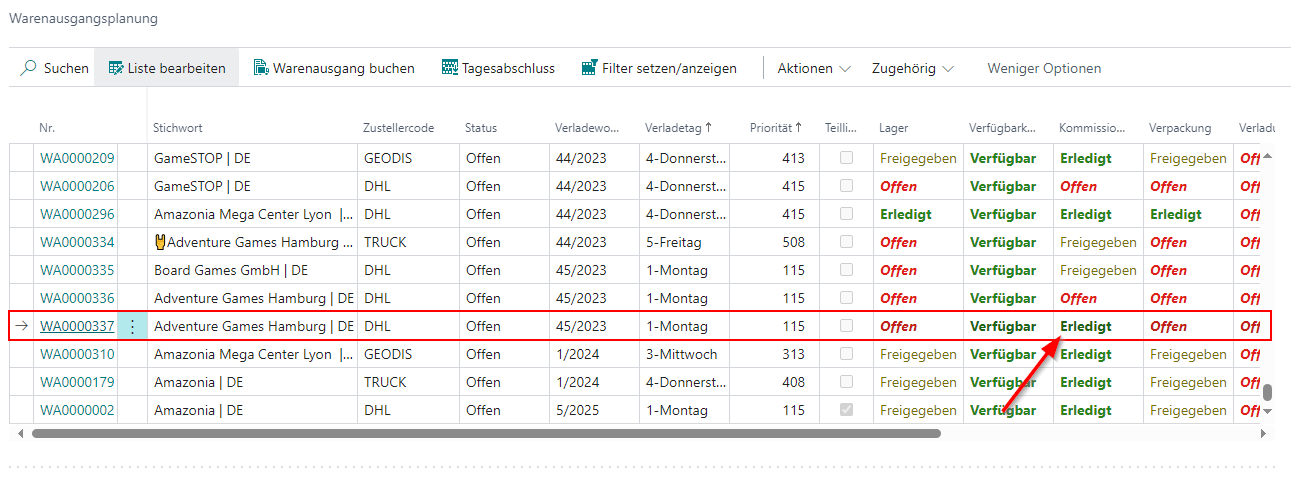Toggle Teillieferung checkbox for WA0000334

[846, 242]
